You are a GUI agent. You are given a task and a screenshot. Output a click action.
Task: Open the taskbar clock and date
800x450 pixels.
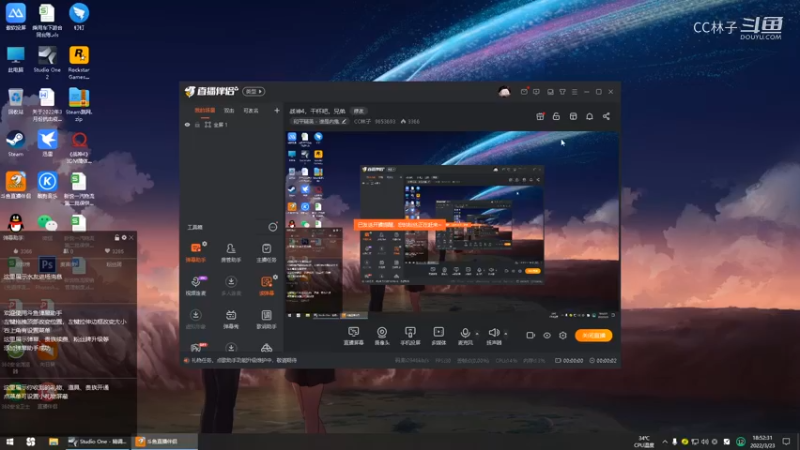click(x=762, y=442)
